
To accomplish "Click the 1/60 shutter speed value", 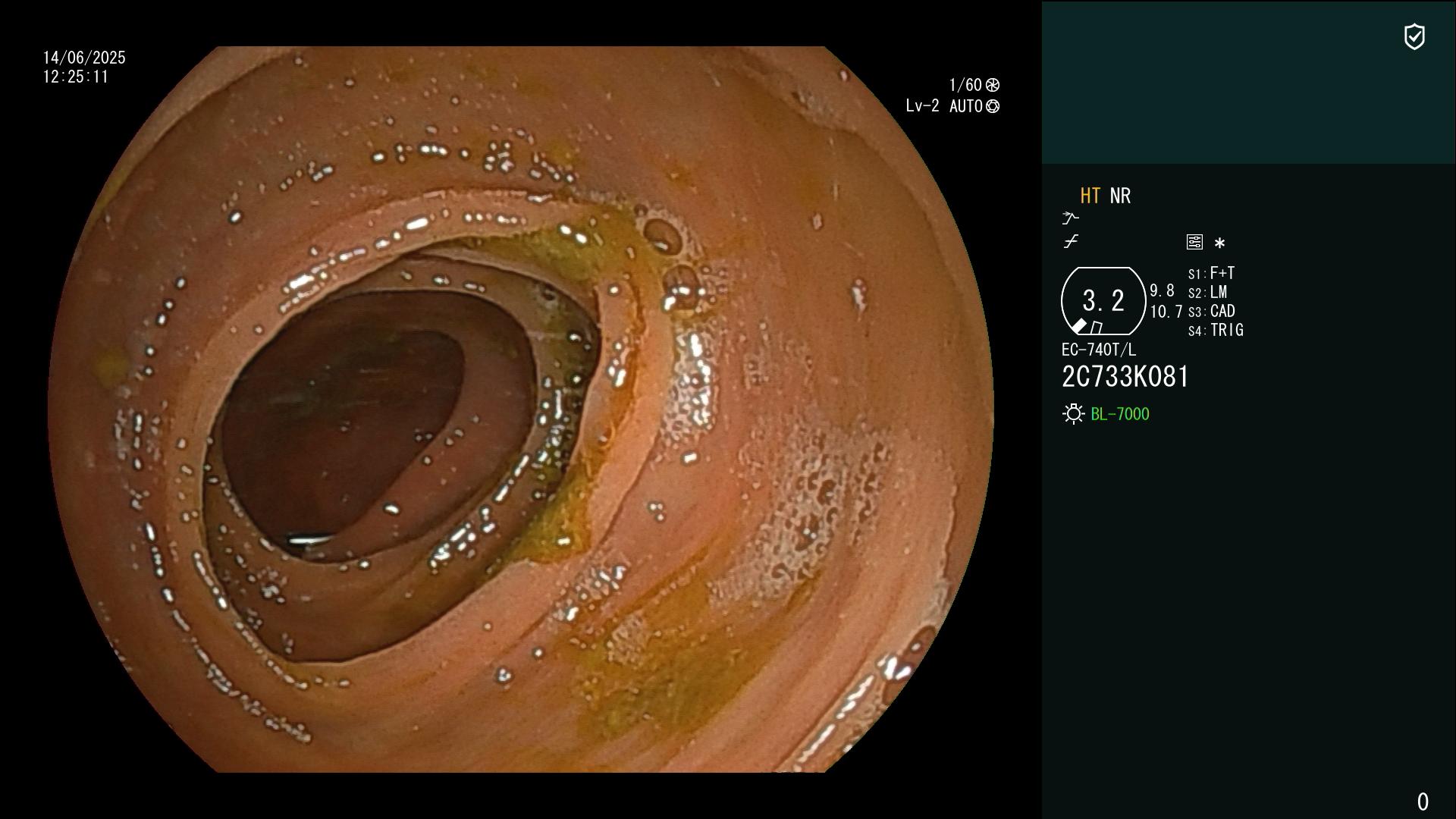I will tap(965, 85).
